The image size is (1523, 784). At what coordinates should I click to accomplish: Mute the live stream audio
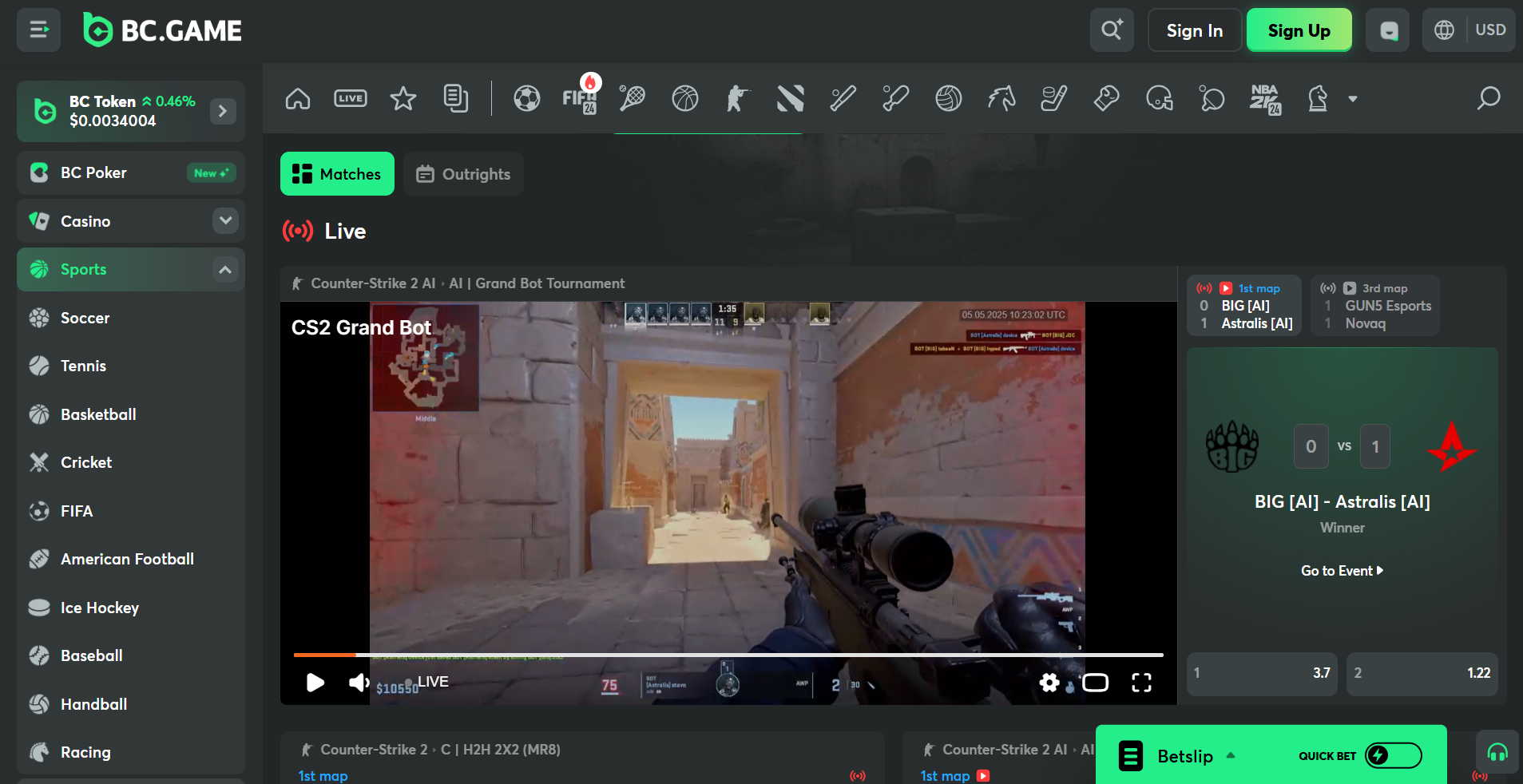click(359, 683)
